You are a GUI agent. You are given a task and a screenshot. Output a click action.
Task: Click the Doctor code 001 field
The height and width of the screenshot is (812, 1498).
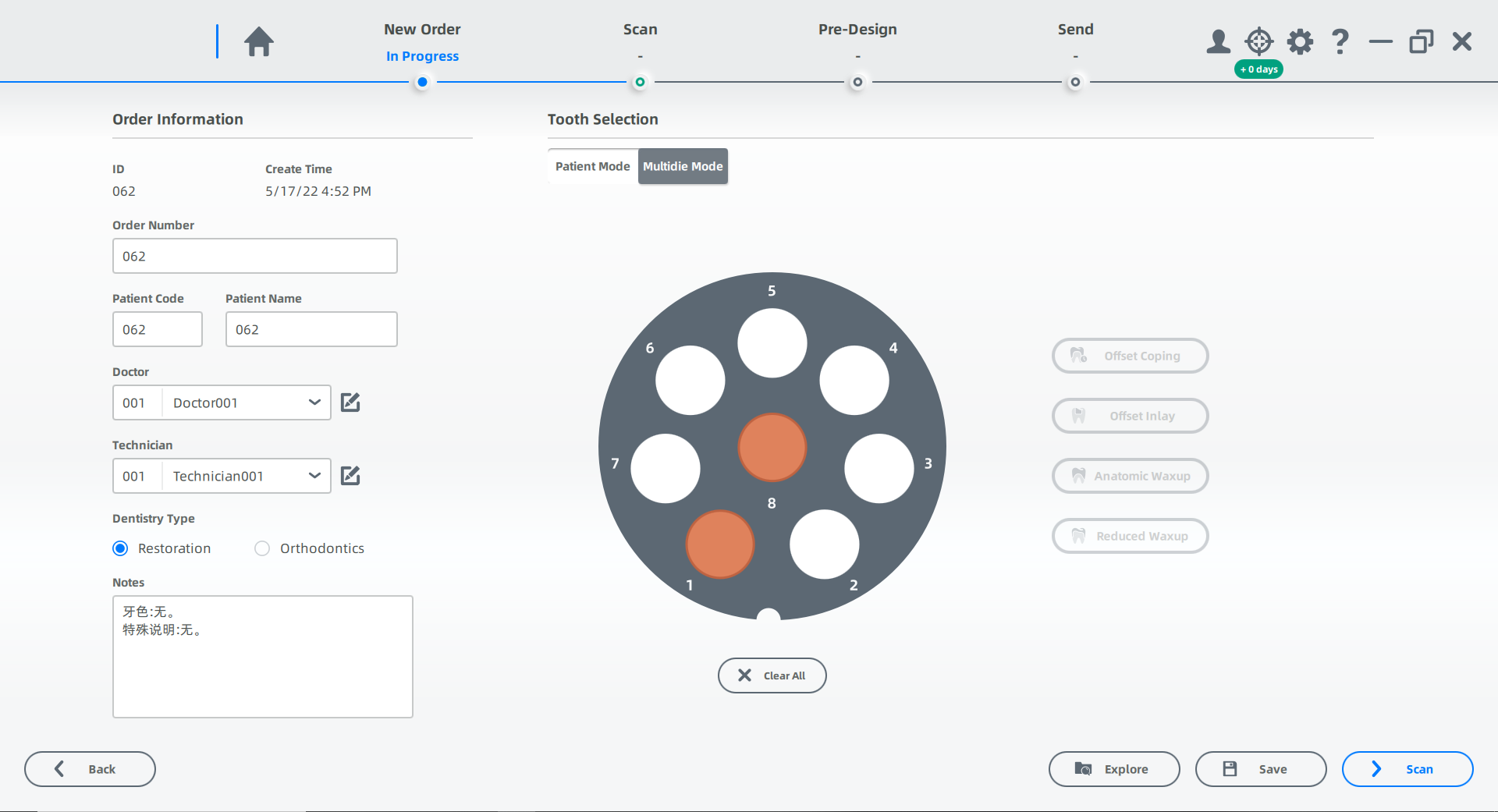(x=137, y=402)
